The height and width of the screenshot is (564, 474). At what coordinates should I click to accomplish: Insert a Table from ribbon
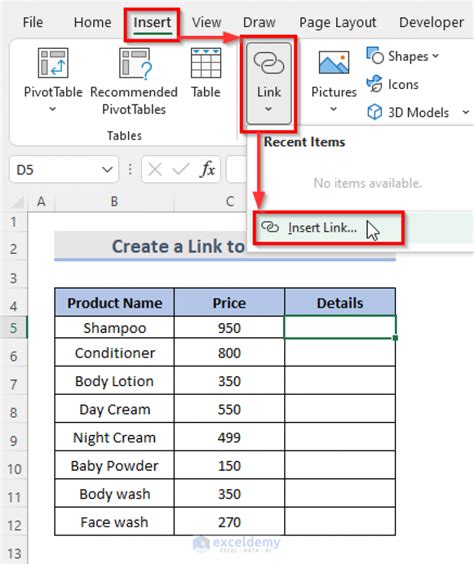tap(206, 74)
